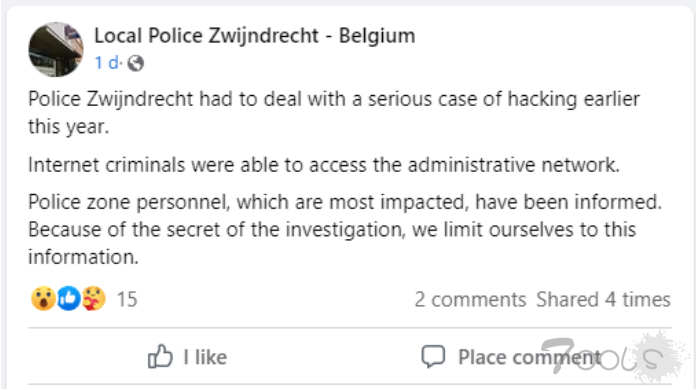View the 15 reactions count

click(x=127, y=299)
